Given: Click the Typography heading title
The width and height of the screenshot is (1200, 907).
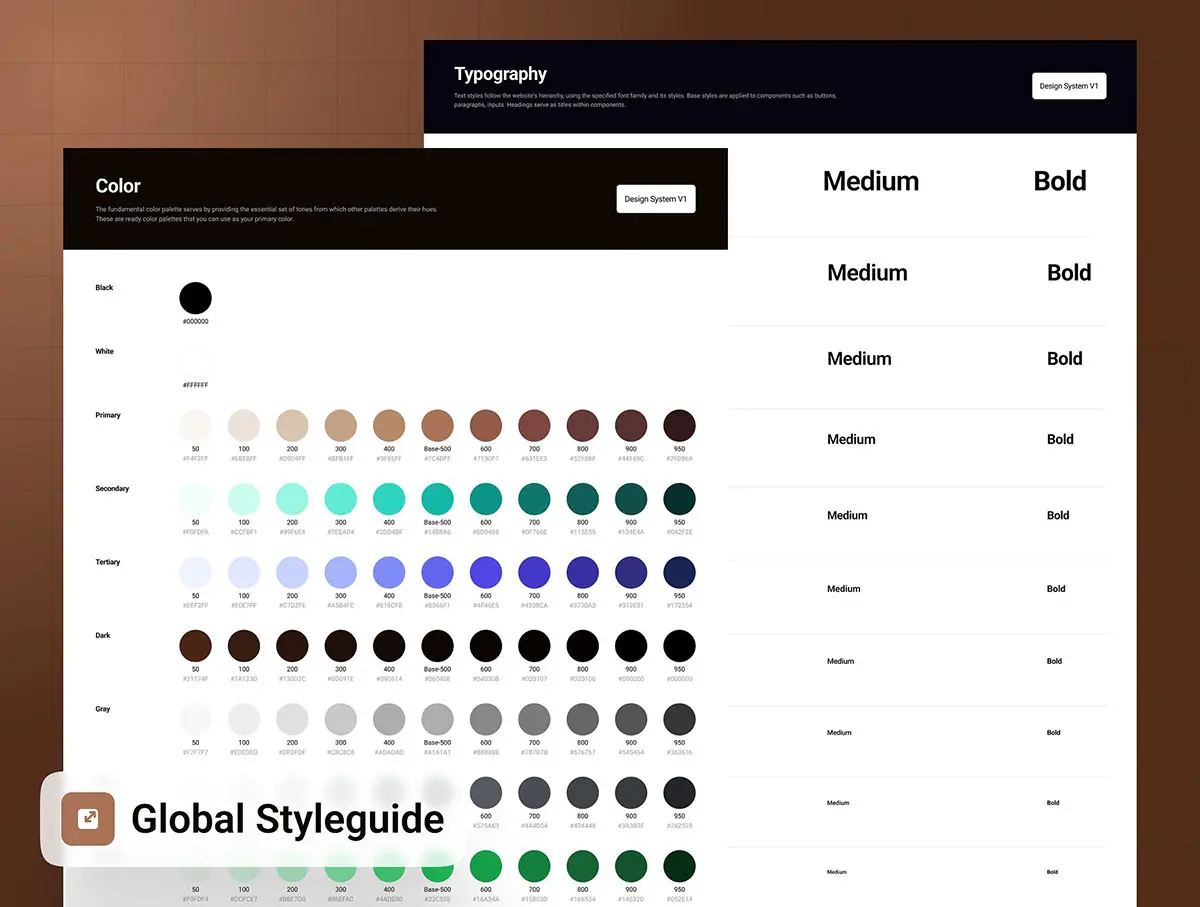Looking at the screenshot, I should click(500, 74).
